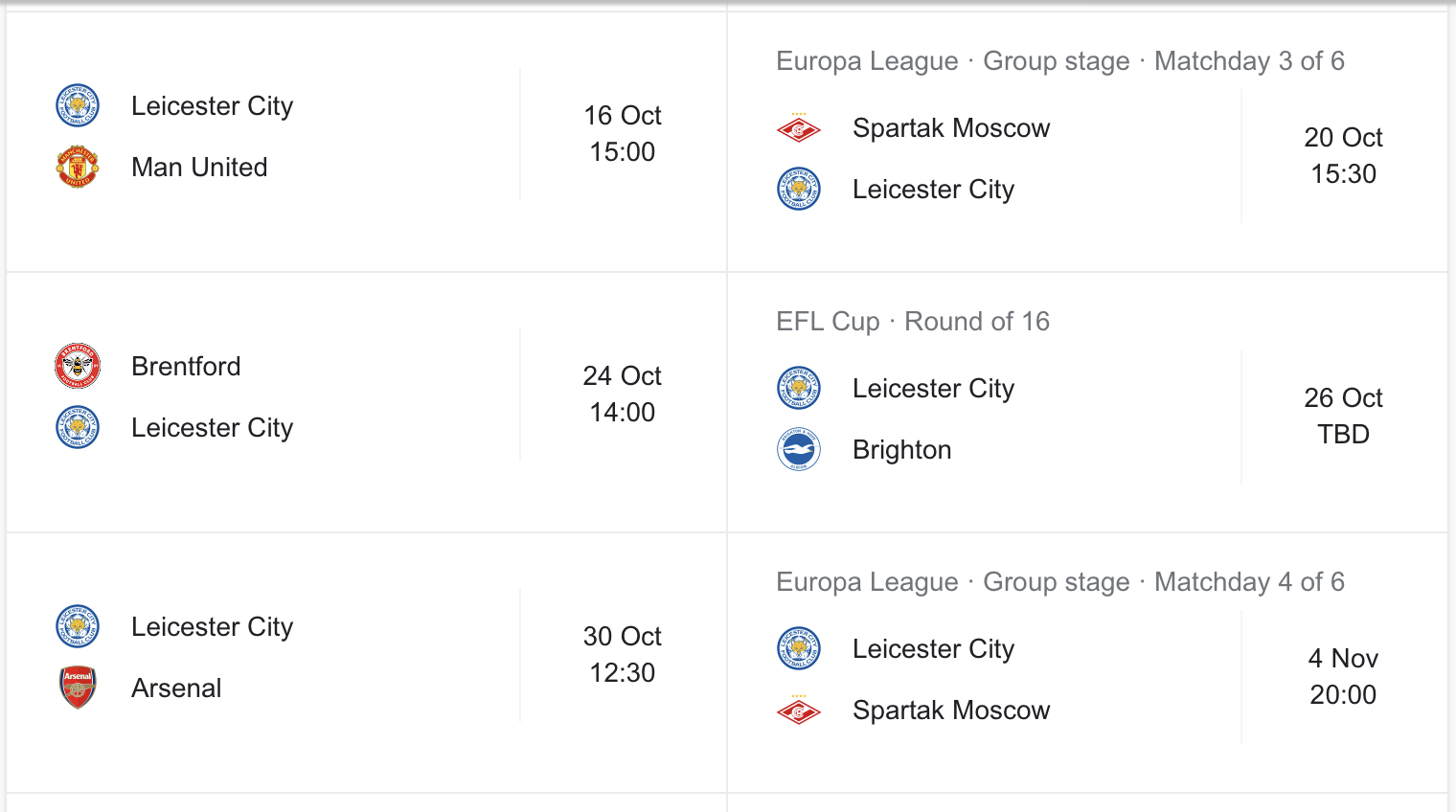Click Leicester City crest in Arsenal fixture
This screenshot has width=1456, height=812.
(x=78, y=626)
